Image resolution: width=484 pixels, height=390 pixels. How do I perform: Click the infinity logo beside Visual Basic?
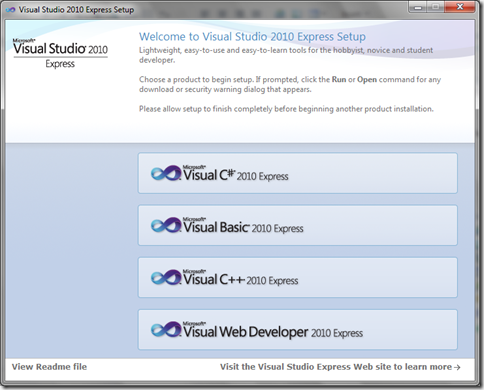click(x=166, y=225)
